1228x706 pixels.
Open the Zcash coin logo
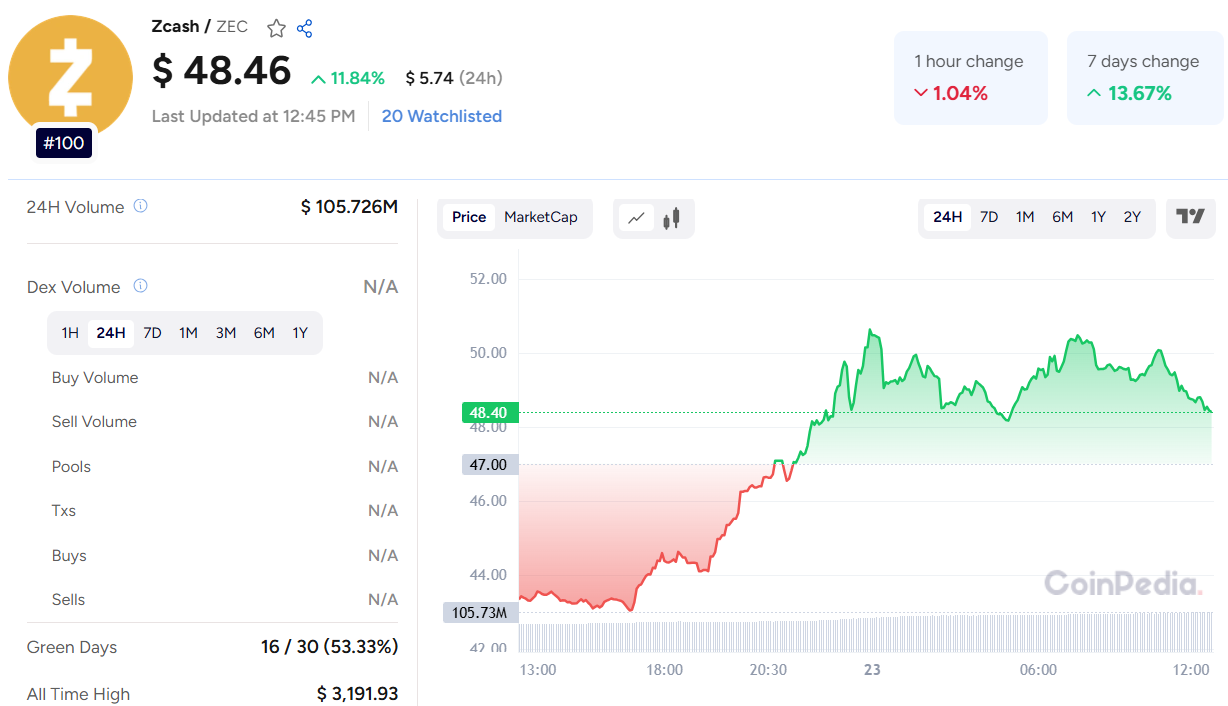click(70, 77)
